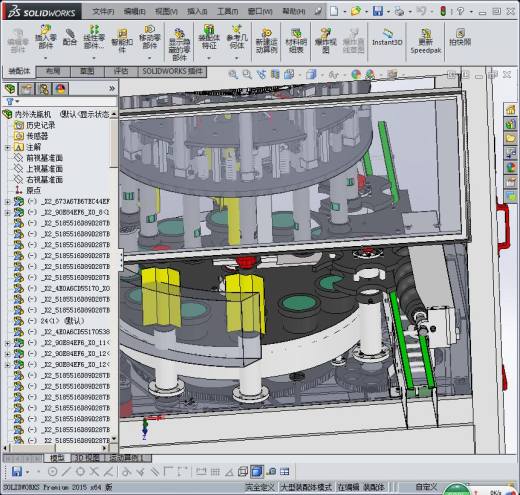Image resolution: width=520 pixels, height=495 pixels.
Task: Select the 前视基准面 plane in tree
Action: 44,158
